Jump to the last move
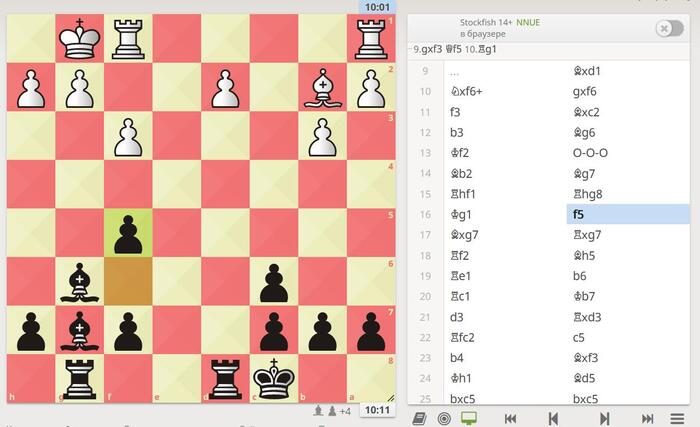This screenshot has height=427, width=700. point(647,419)
